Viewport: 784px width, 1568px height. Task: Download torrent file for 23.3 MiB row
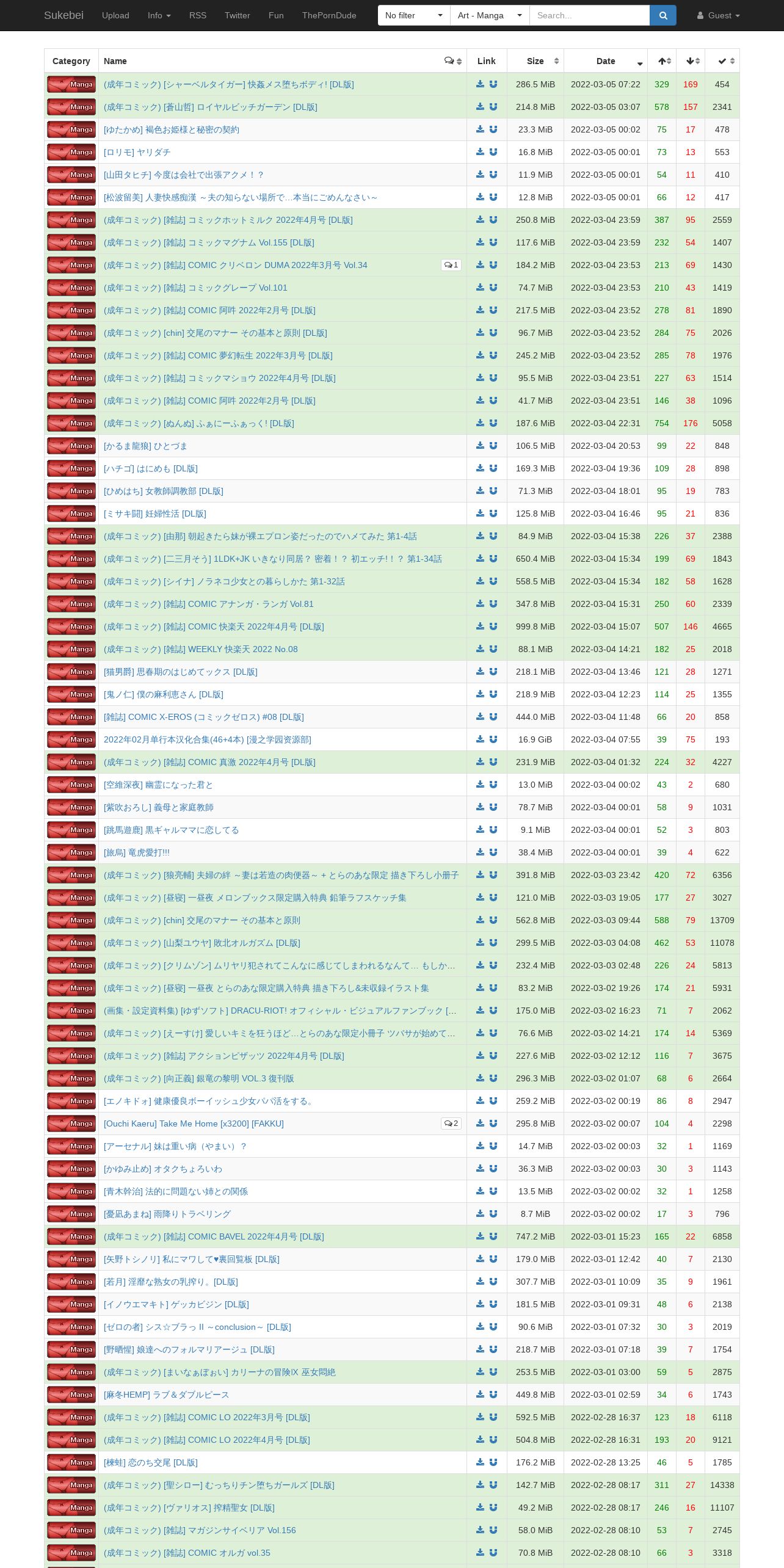point(480,129)
